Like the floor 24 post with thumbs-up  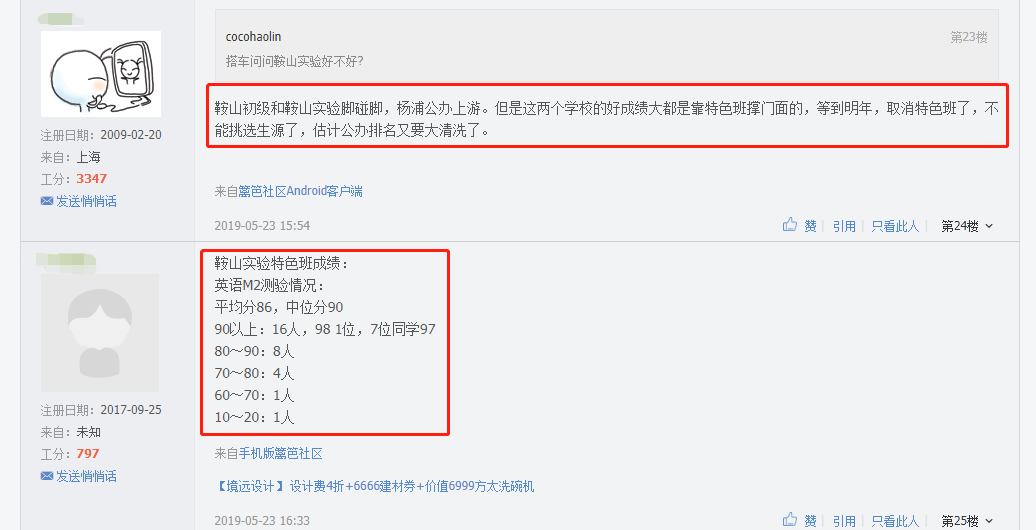790,225
